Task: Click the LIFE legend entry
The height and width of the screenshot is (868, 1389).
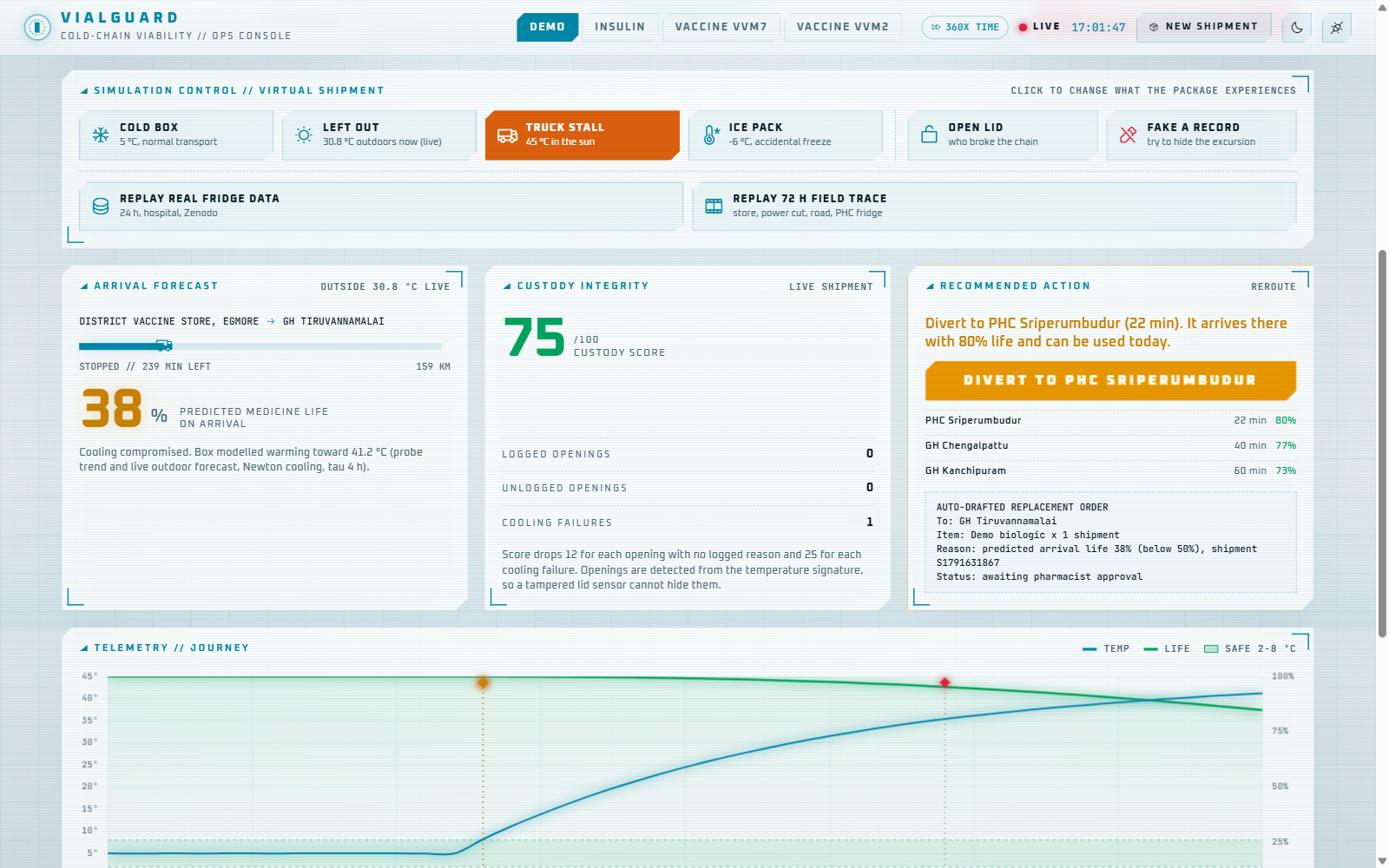Action: click(x=1167, y=648)
